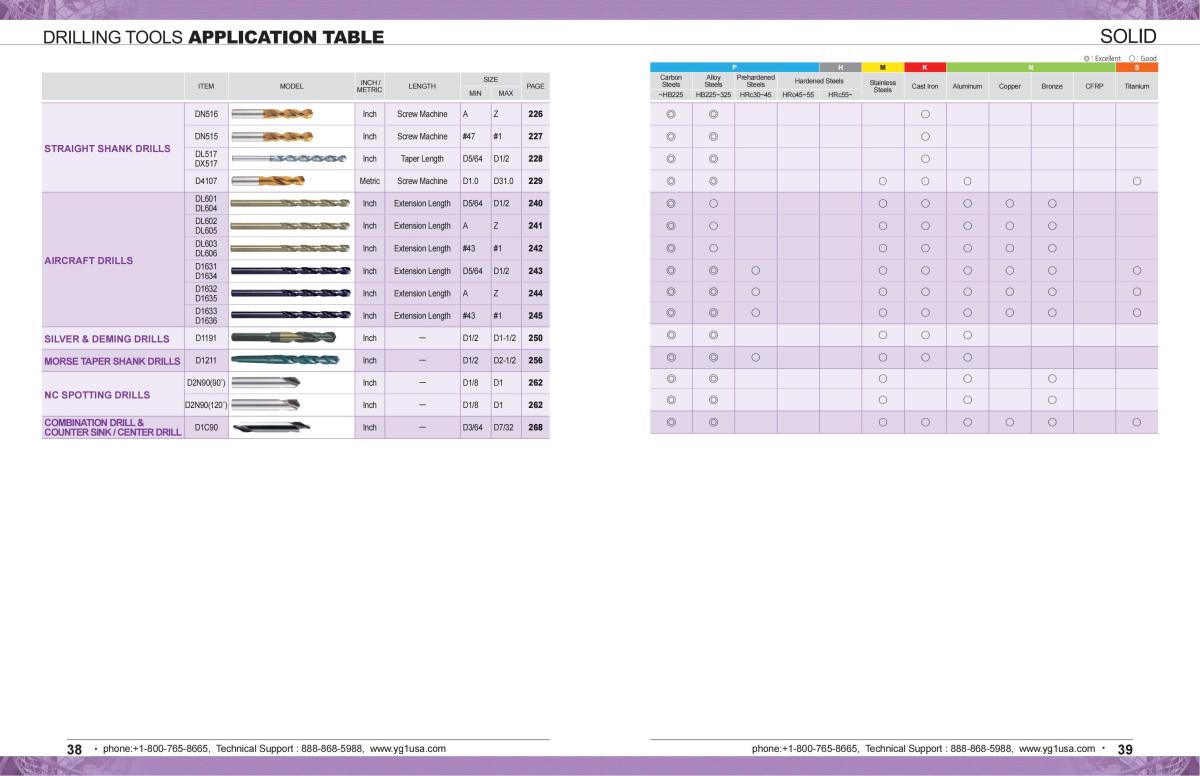1200x776 pixels.
Task: Click the D4107 metric drill image
Action: tap(268, 181)
